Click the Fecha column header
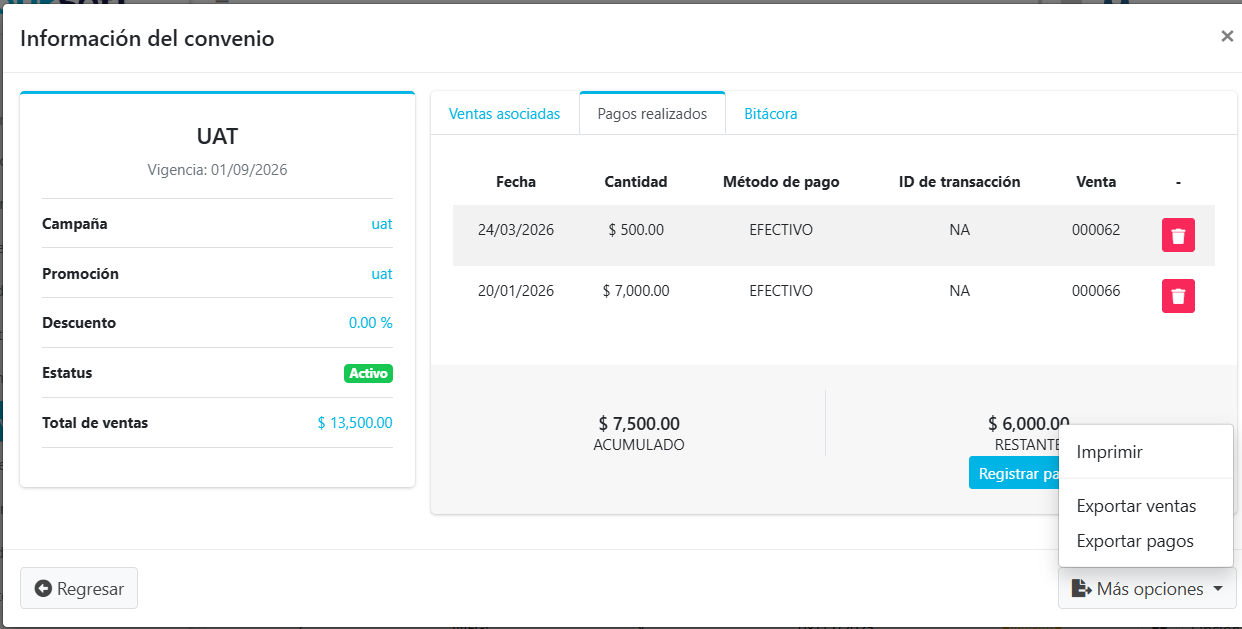 point(516,182)
